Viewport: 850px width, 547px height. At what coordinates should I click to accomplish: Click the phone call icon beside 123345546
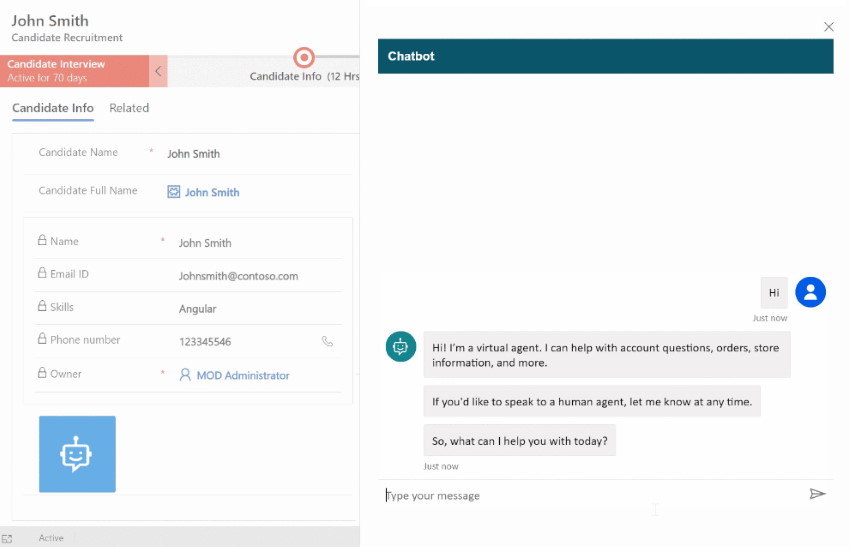[327, 341]
